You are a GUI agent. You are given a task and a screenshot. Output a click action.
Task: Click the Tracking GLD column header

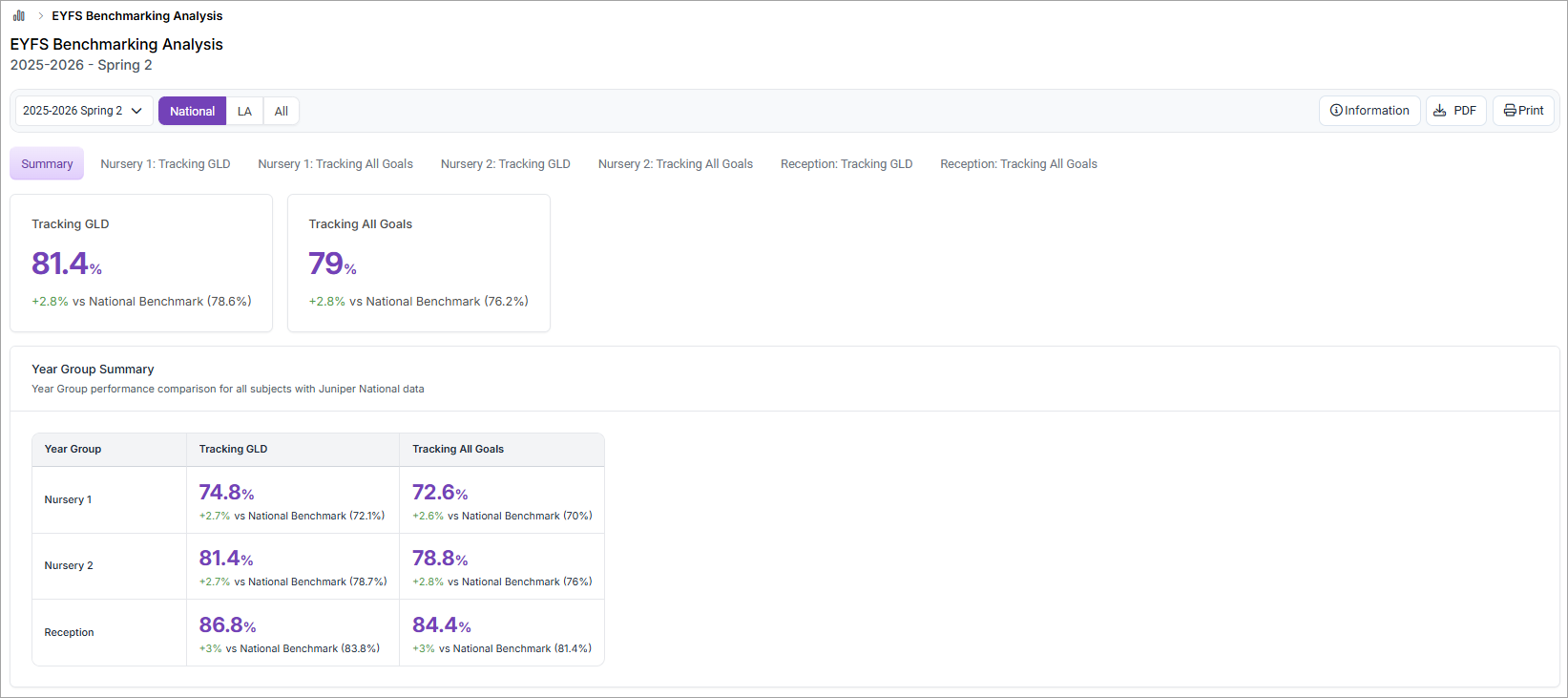pyautogui.click(x=233, y=449)
